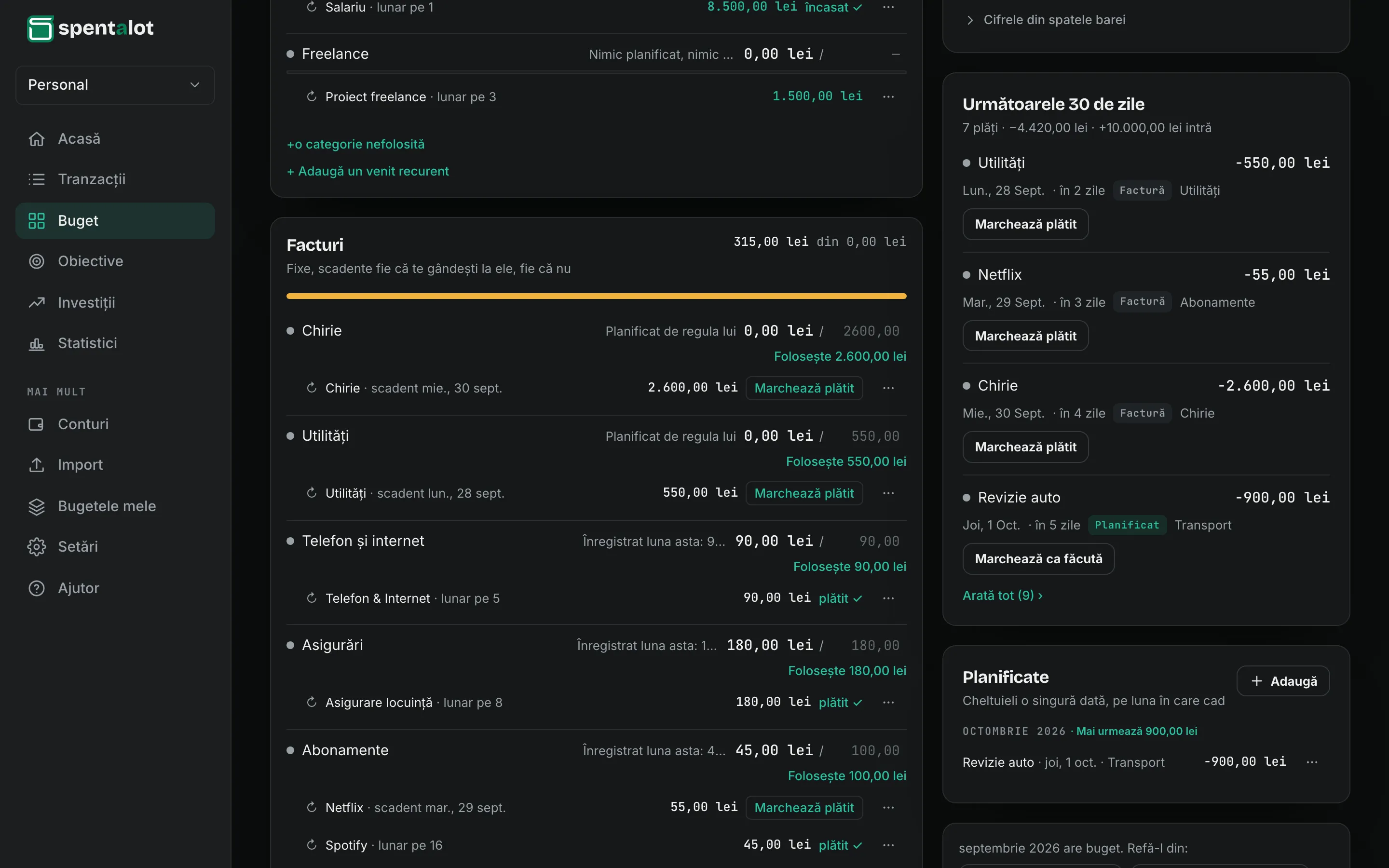Open options for Asigurare locuință row
The width and height of the screenshot is (1389, 868).
point(888,702)
